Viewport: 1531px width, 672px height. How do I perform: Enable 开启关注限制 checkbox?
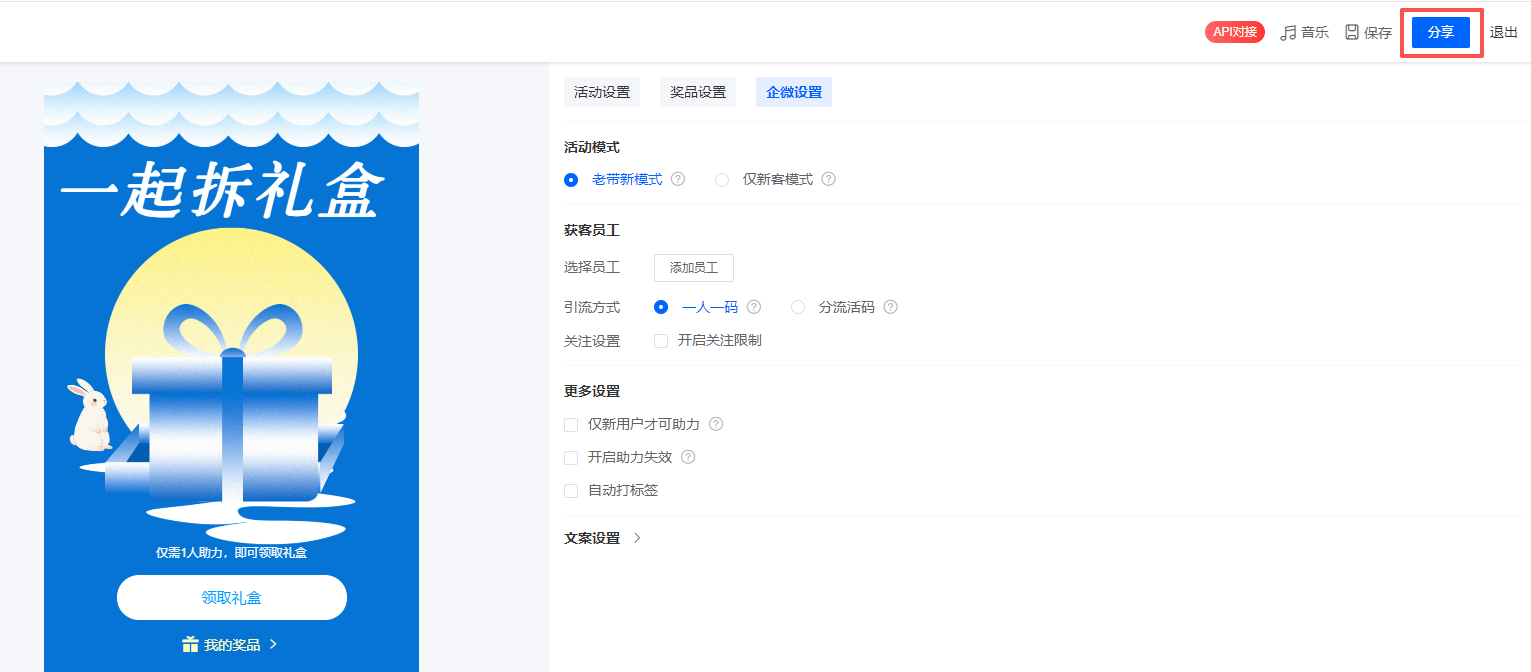[x=661, y=340]
